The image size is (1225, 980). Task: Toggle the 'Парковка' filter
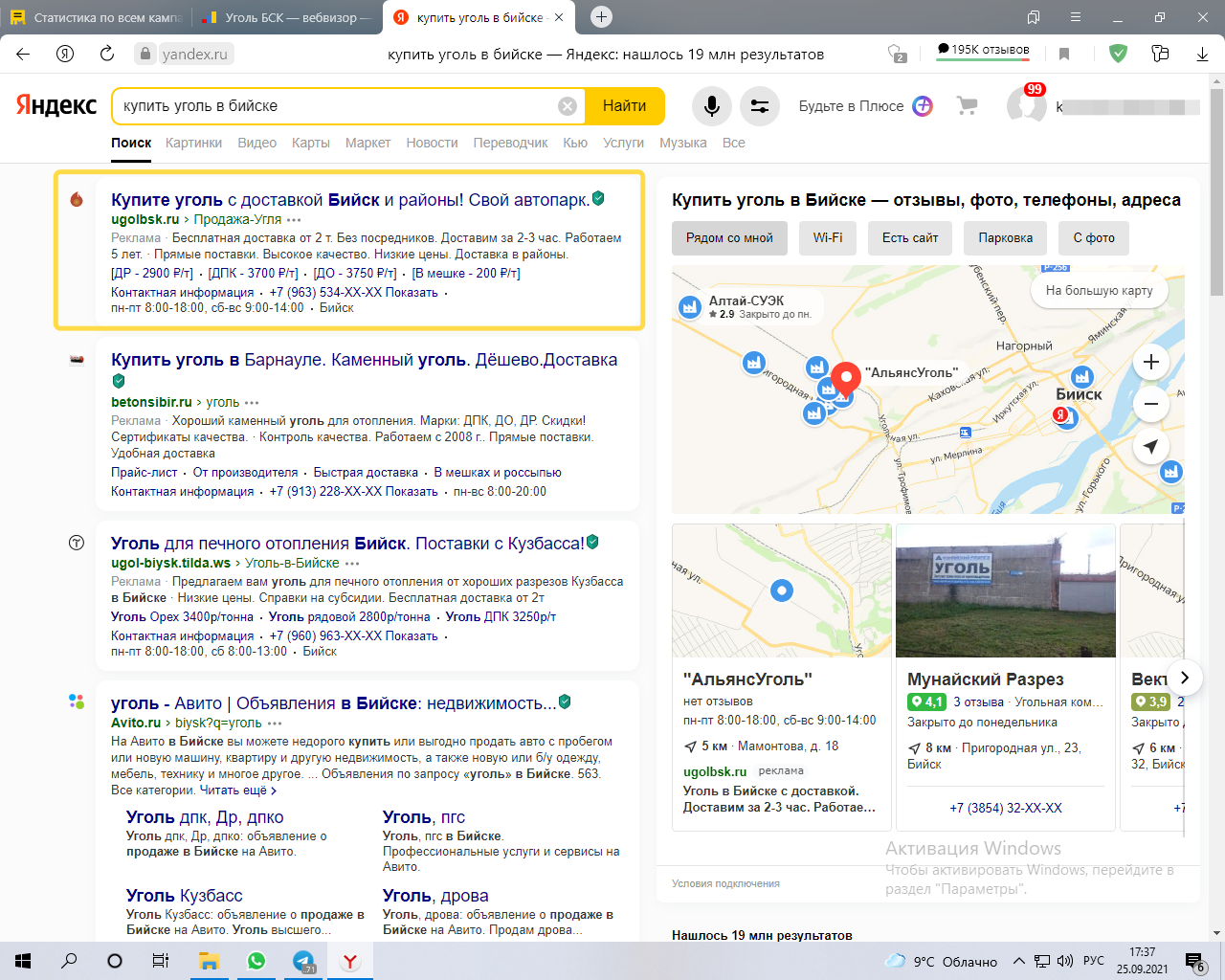[x=1006, y=238]
